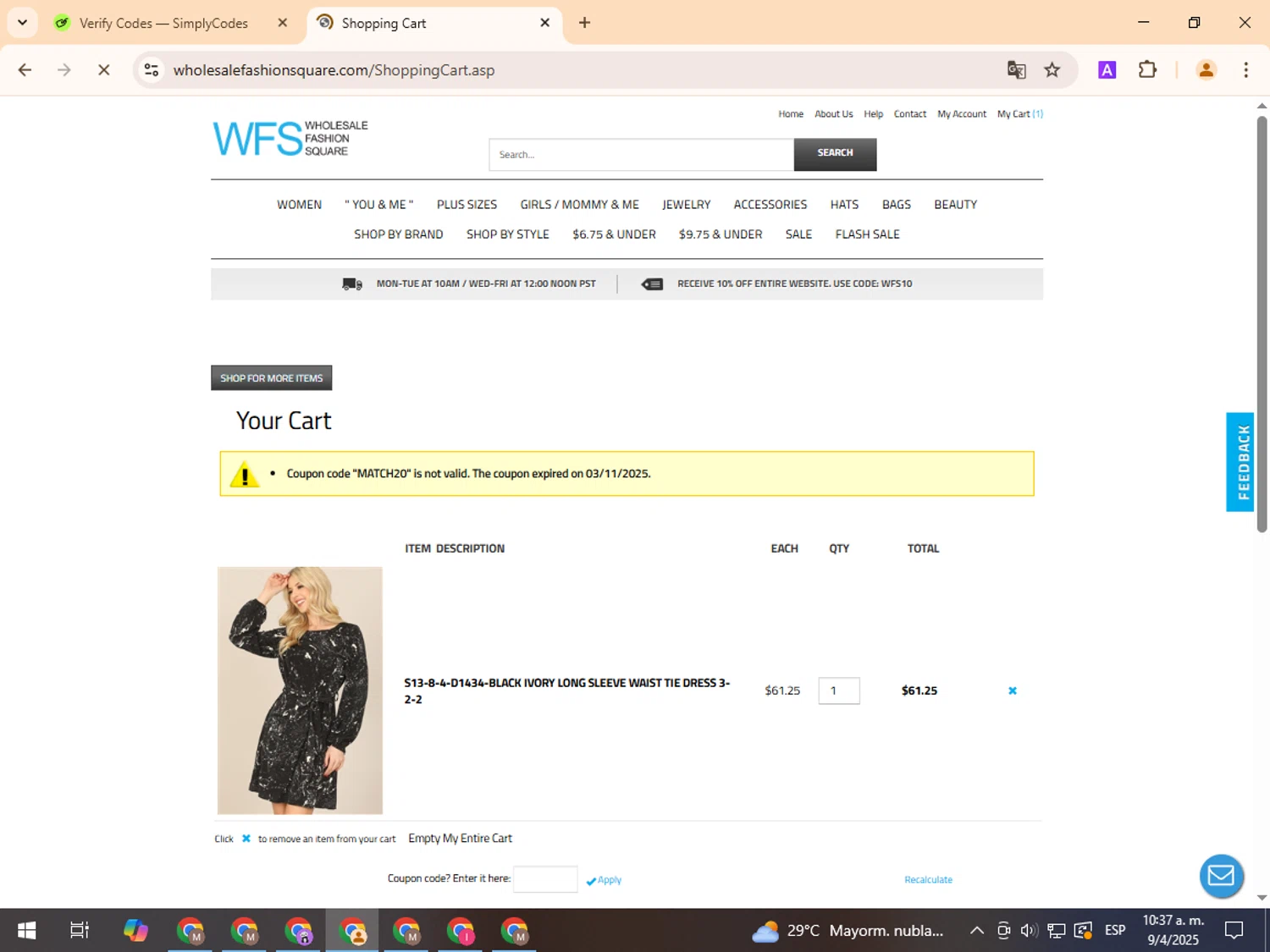
Task: Click the address bar URL
Action: click(x=334, y=70)
